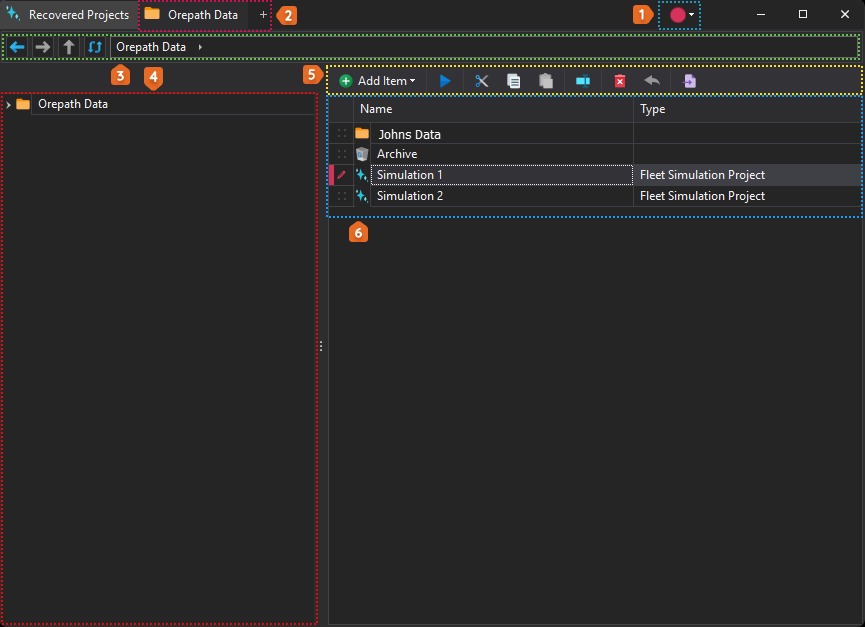Click the Cut scissors icon
The height and width of the screenshot is (627, 865).
(481, 81)
